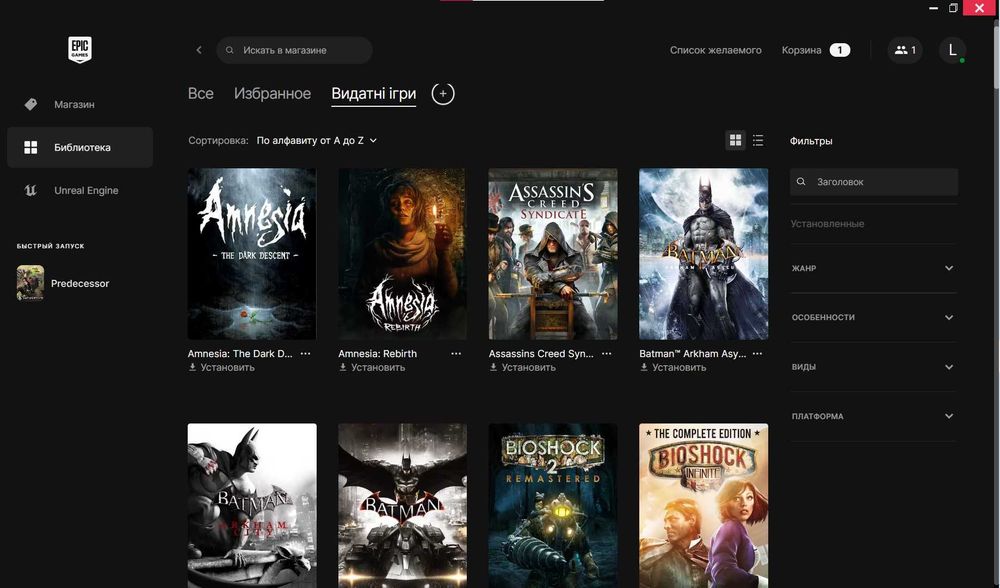Open the Магазин section
This screenshot has width=1000, height=588.
[80, 104]
